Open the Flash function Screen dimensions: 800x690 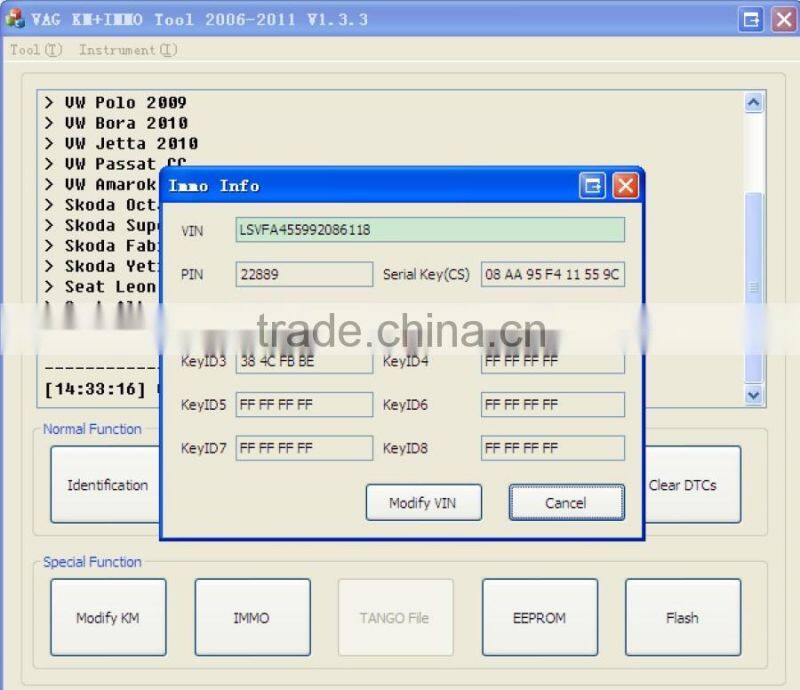pos(682,617)
